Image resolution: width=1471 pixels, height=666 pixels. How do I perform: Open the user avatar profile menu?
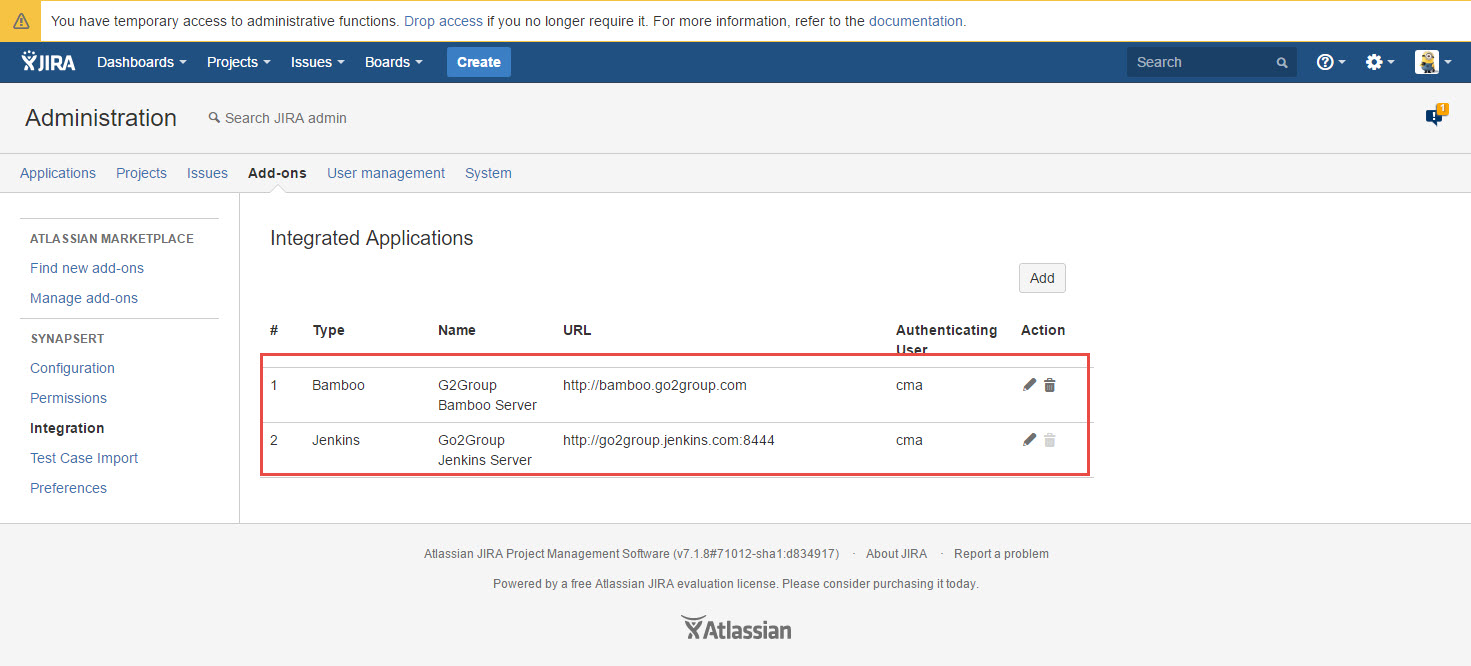tap(1432, 62)
